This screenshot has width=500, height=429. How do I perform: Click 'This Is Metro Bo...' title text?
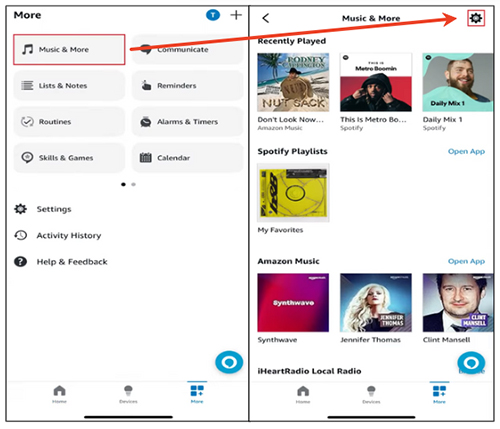373,119
